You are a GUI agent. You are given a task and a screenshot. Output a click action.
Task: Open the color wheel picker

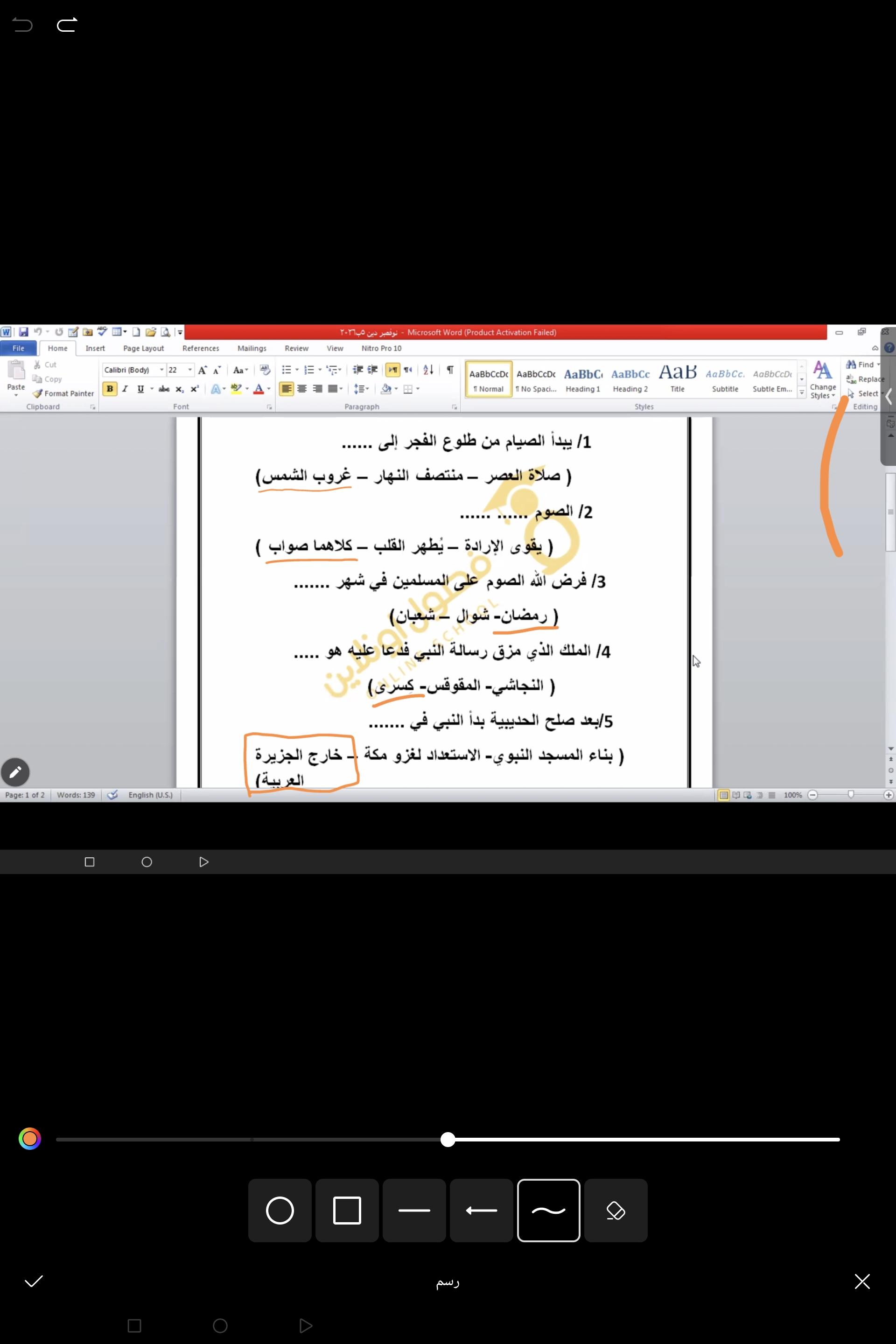[x=30, y=1139]
